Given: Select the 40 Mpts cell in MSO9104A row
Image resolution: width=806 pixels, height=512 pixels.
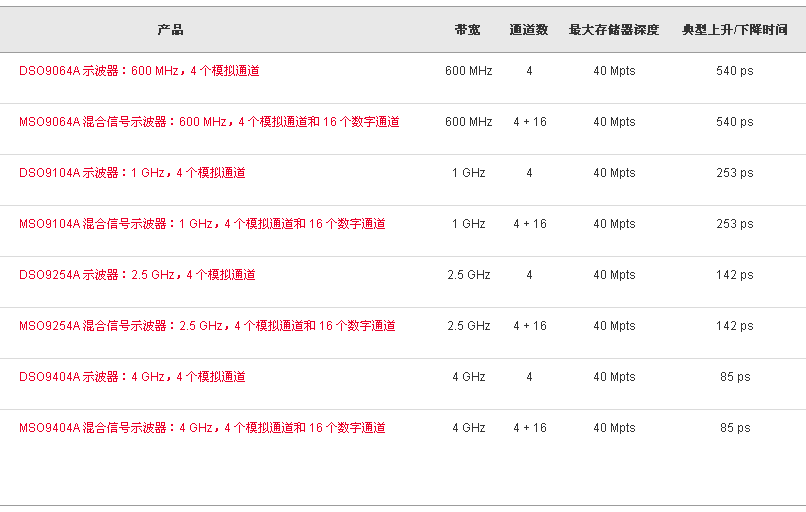Looking at the screenshot, I should point(614,224).
